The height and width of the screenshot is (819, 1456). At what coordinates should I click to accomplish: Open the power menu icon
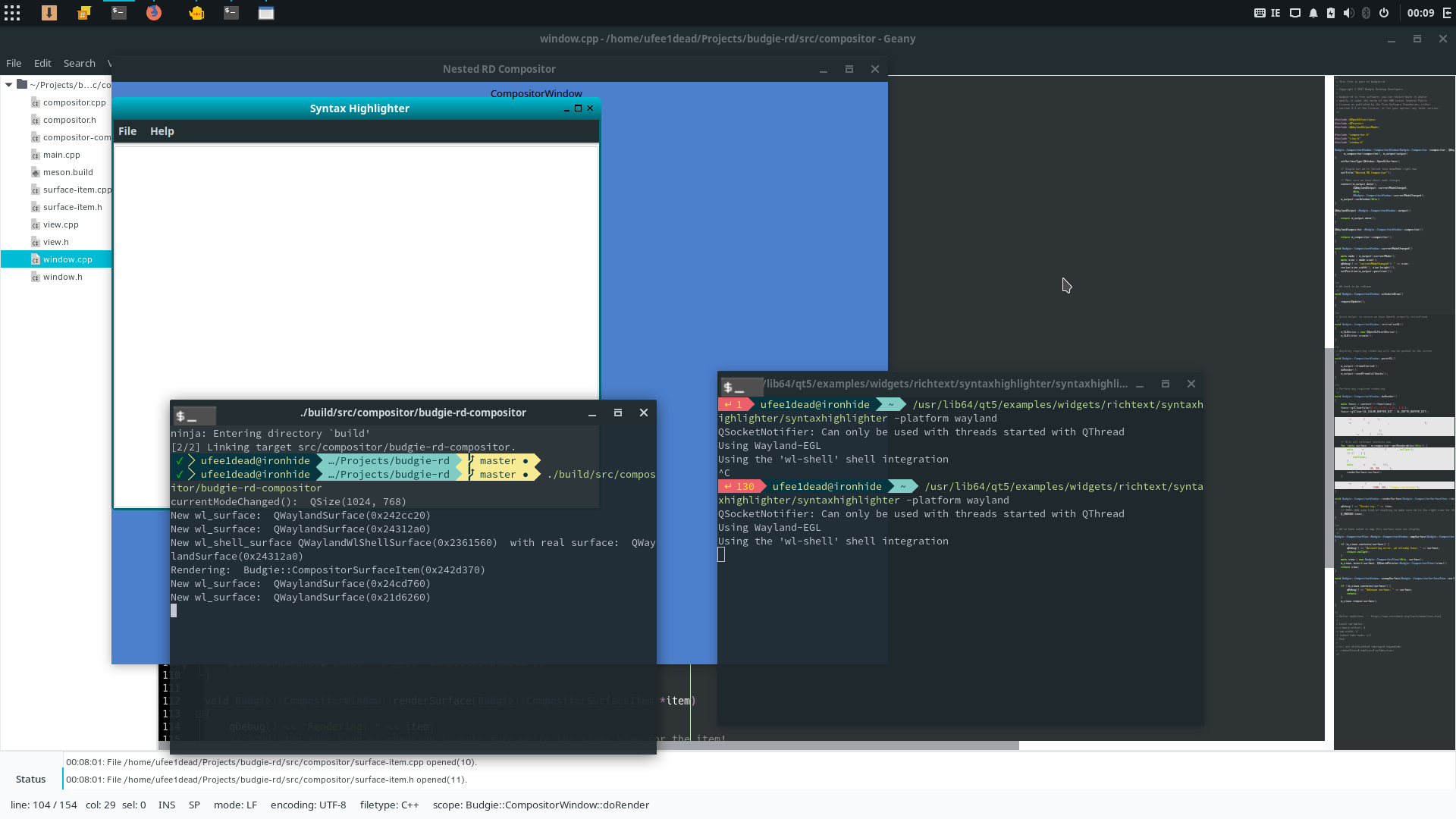[1384, 13]
